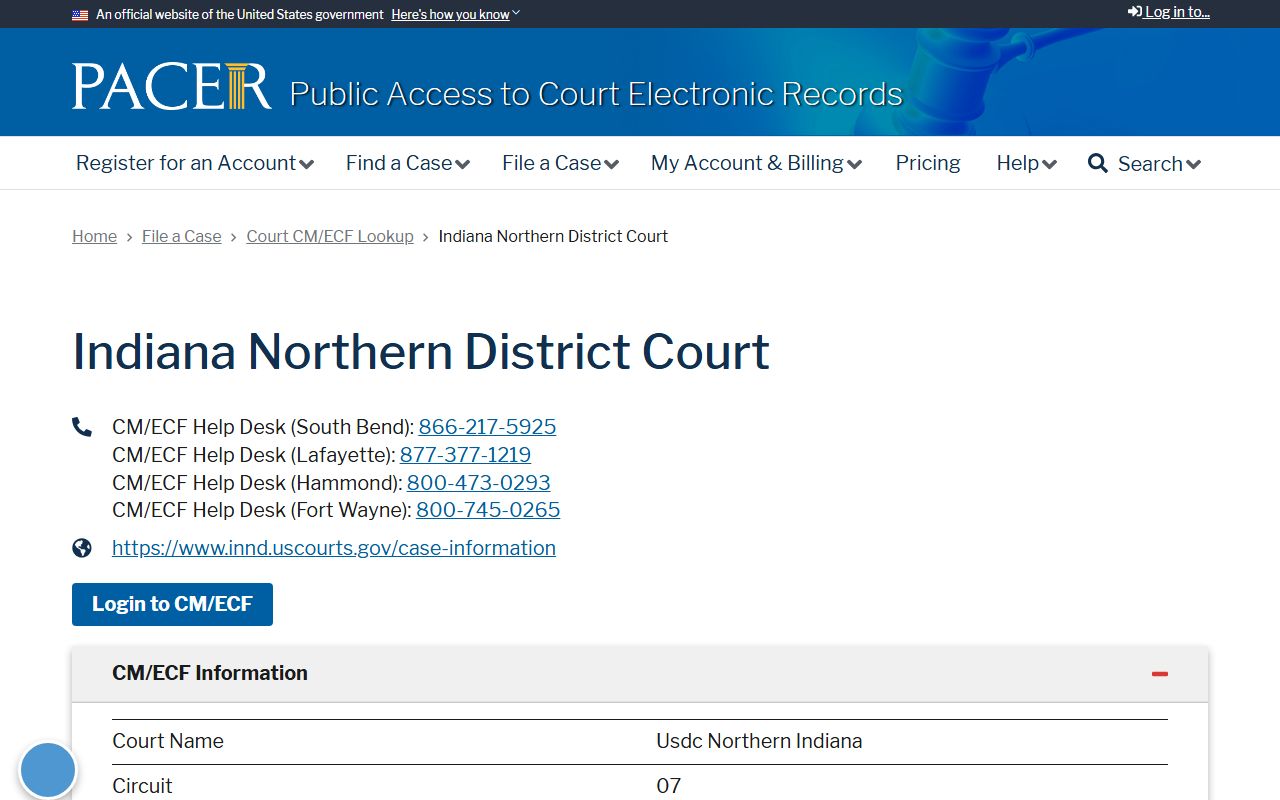The height and width of the screenshot is (800, 1280).
Task: Click the Circuit row label
Action: [142, 786]
